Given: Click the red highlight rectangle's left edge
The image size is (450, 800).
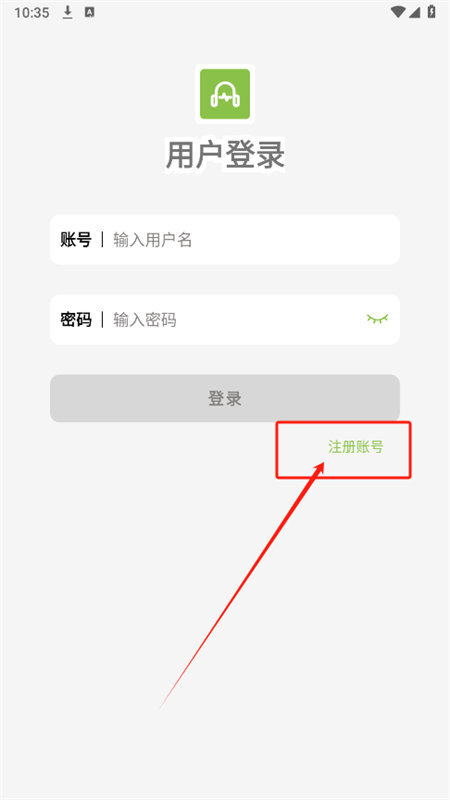Looking at the screenshot, I should click(277, 450).
